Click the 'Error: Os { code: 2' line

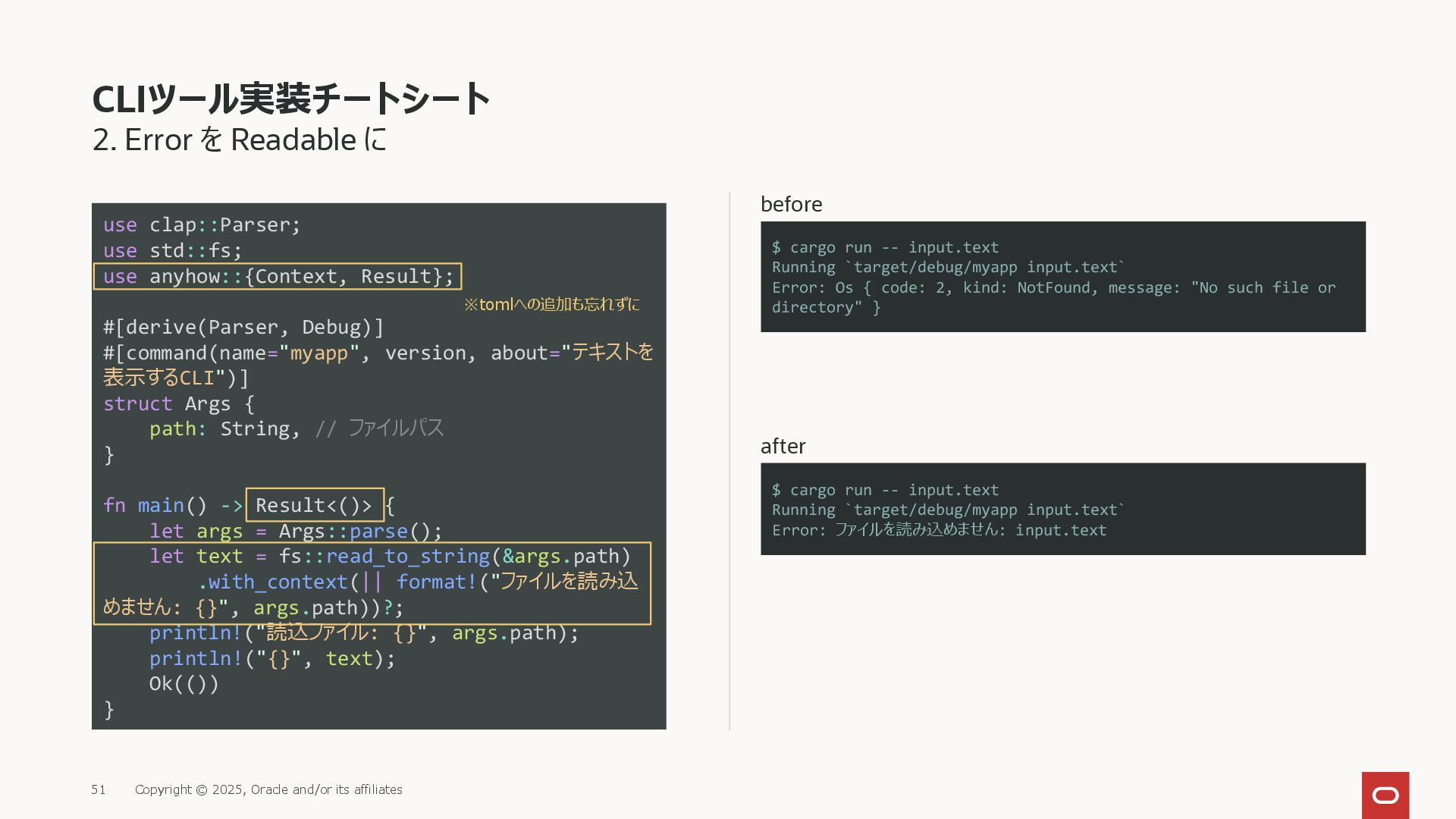(1054, 288)
